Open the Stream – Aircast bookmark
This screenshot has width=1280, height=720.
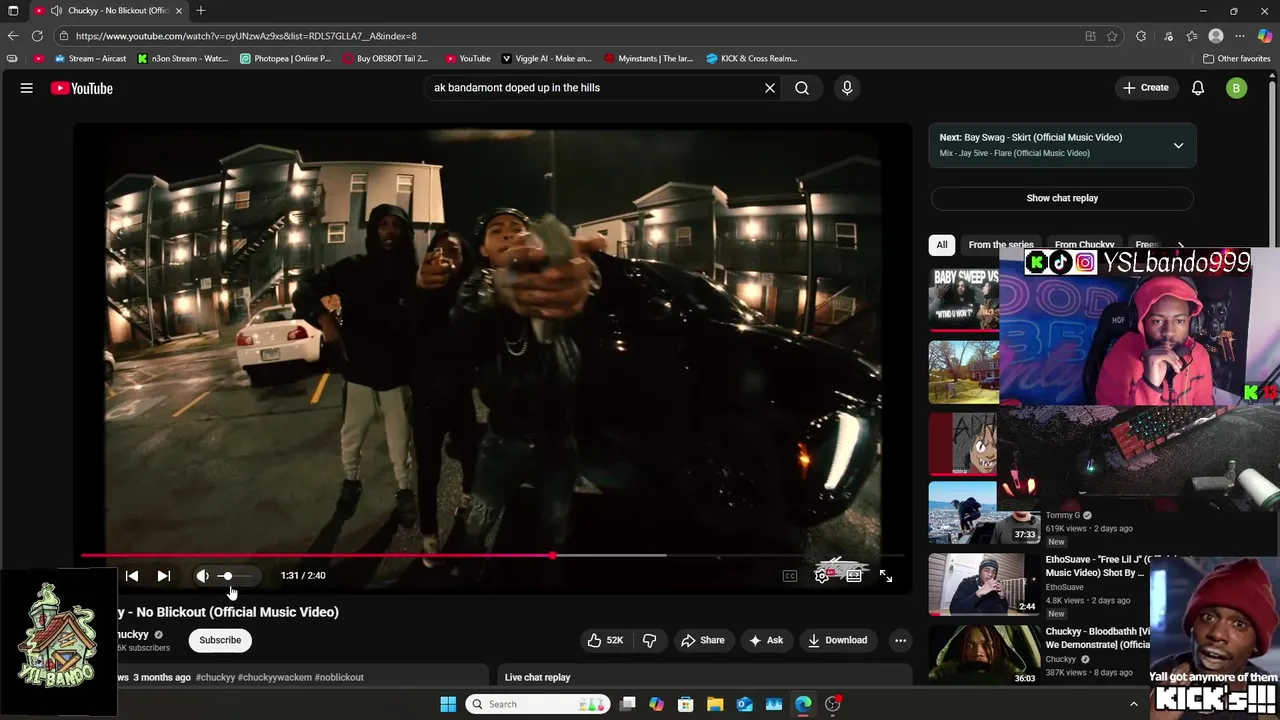[x=90, y=58]
